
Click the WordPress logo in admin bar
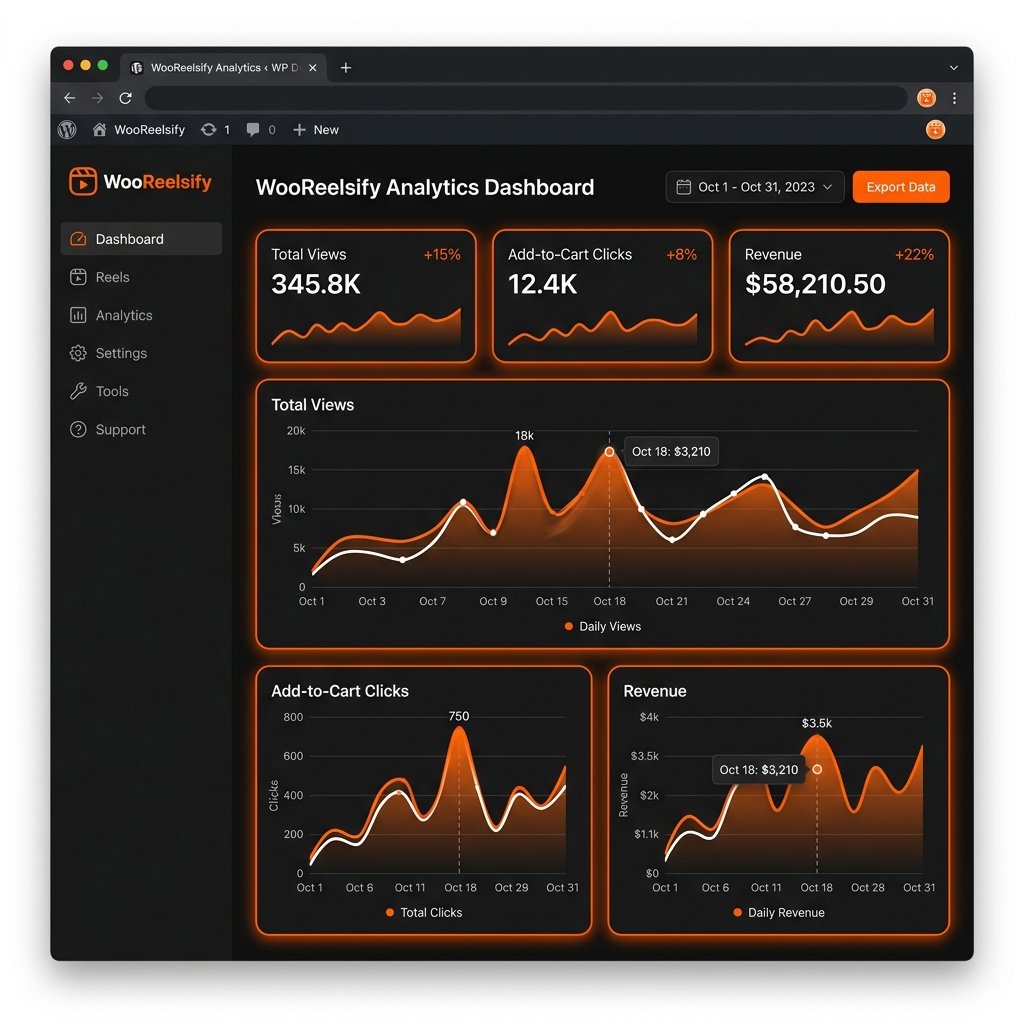click(67, 129)
